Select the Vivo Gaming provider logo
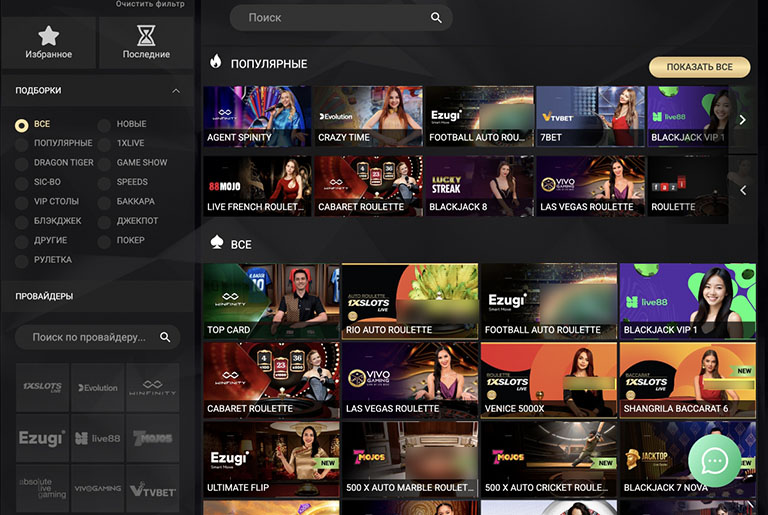 (x=97, y=489)
